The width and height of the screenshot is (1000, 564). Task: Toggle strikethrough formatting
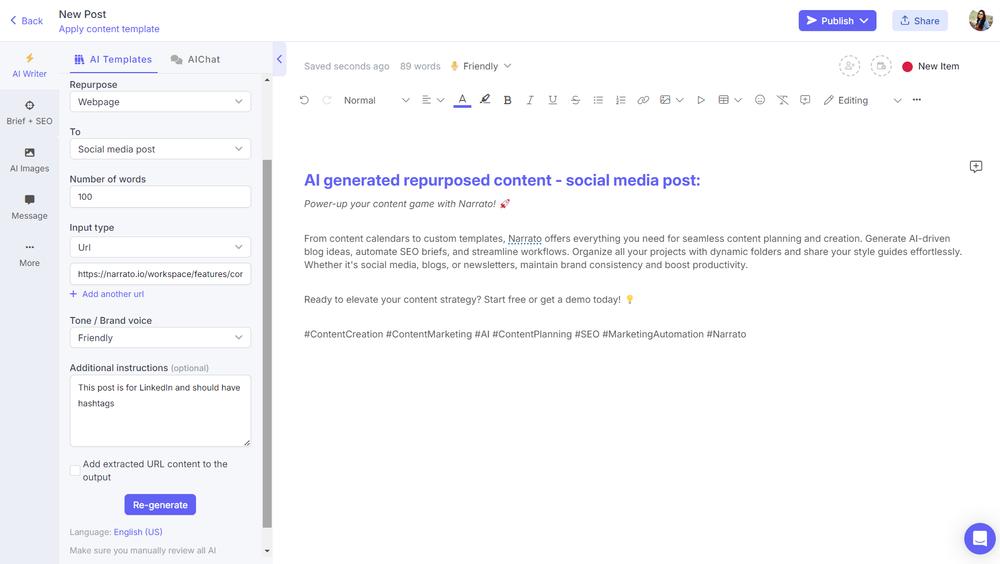[x=575, y=100]
